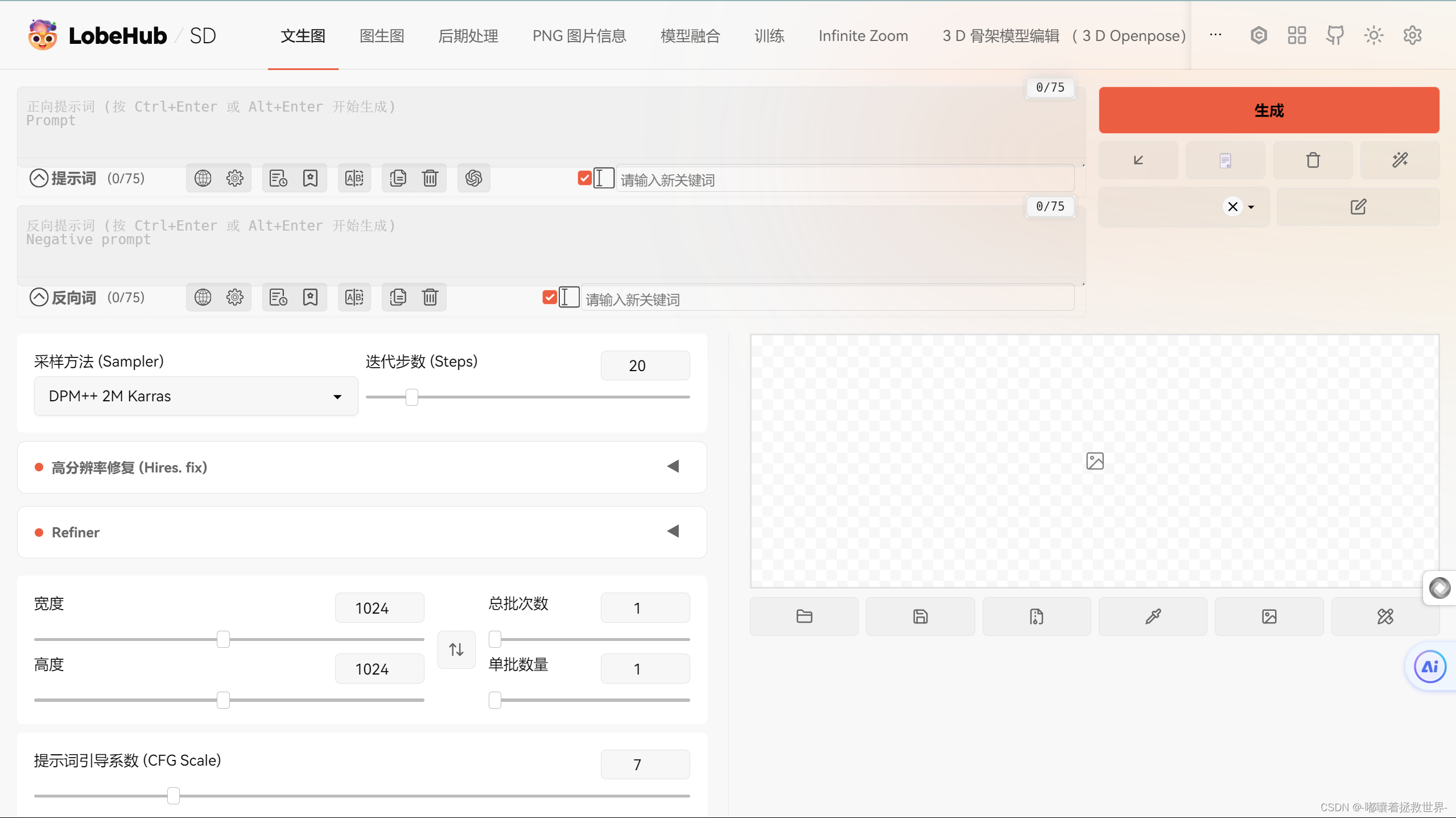Image resolution: width=1456 pixels, height=818 pixels.
Task: Toggle the checkbox beside negative keyword input
Action: [x=550, y=297]
